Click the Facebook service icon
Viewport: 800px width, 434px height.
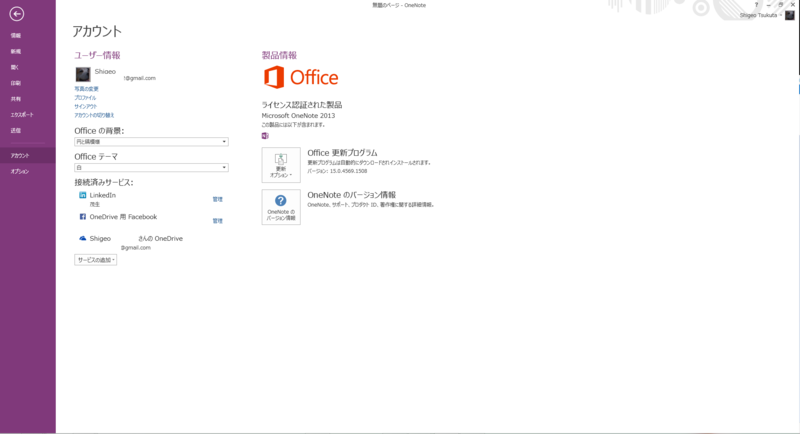tap(83, 217)
